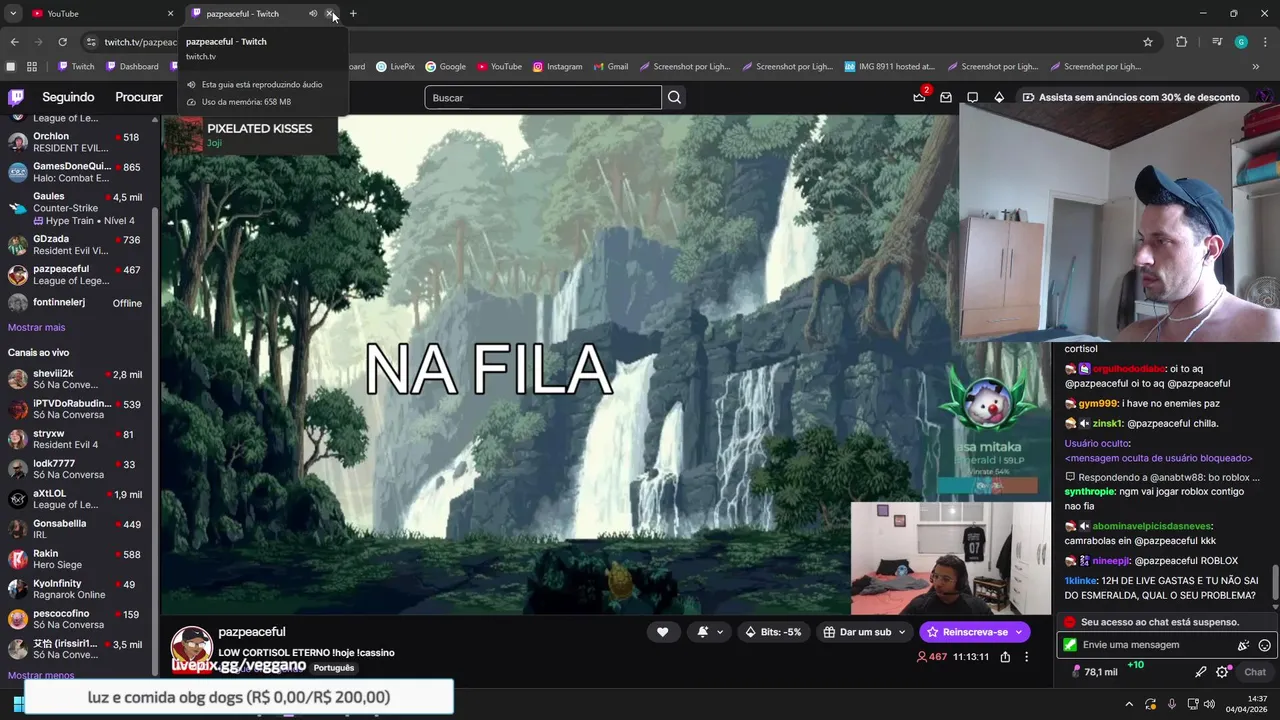Click the pazpeaceful streamer avatar

tap(191, 647)
